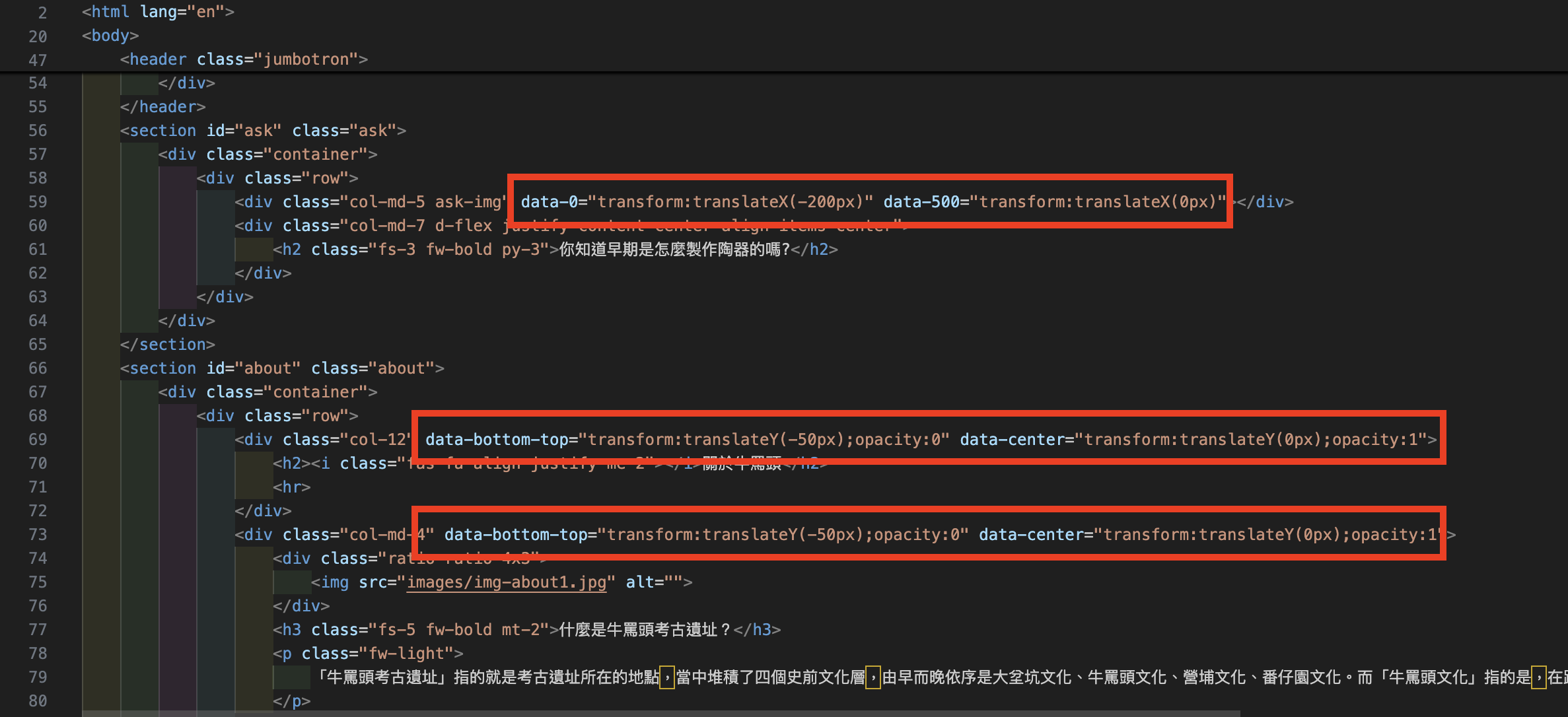Click the alt attribute on line 75
Viewport: 1568px width, 717px height.
click(x=654, y=582)
